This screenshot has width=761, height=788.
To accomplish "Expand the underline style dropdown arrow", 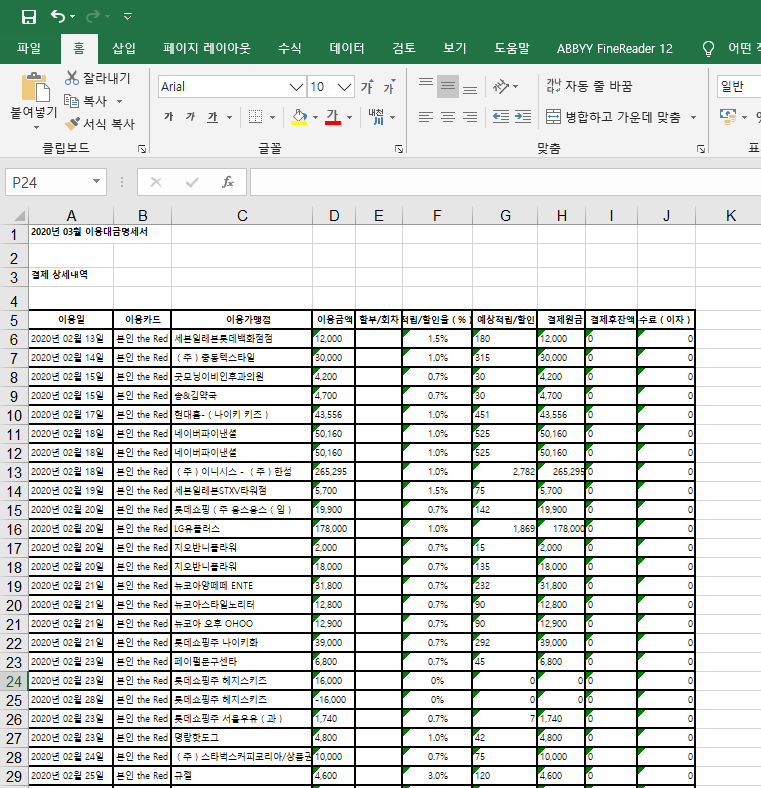I will [x=229, y=117].
